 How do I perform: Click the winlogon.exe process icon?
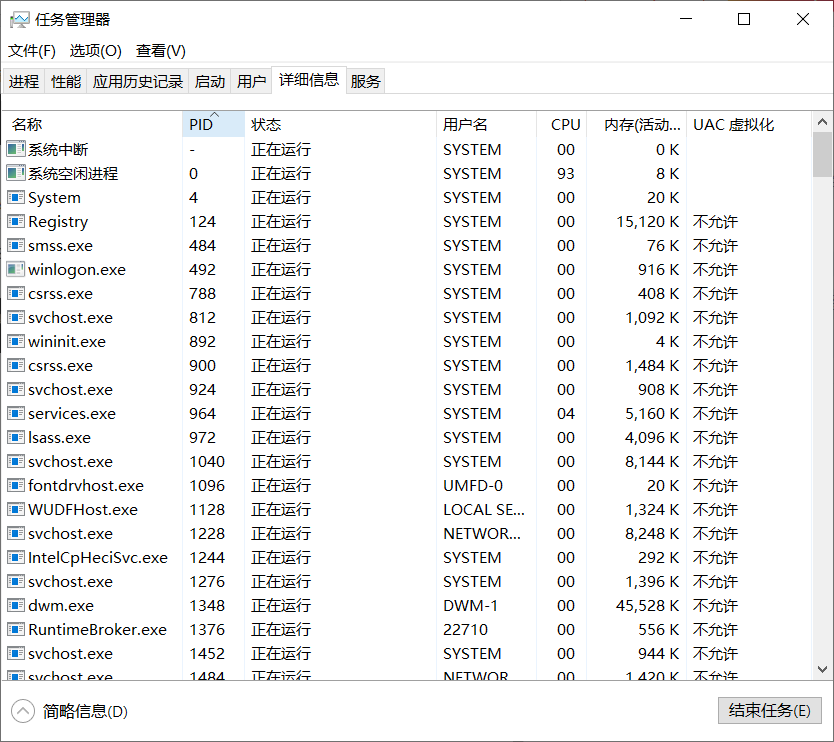coord(14,269)
